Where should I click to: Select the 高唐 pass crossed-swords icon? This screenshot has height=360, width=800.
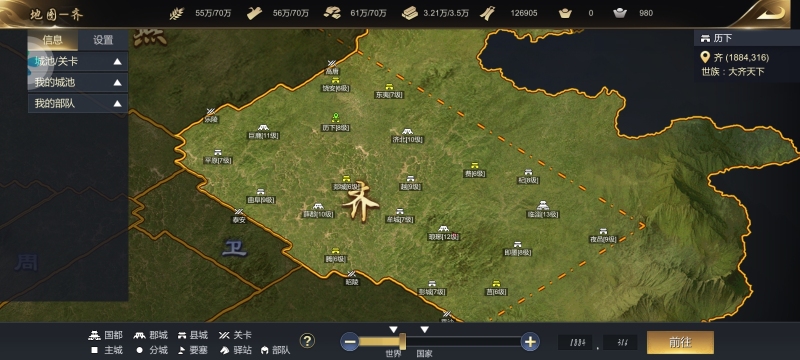(x=332, y=64)
